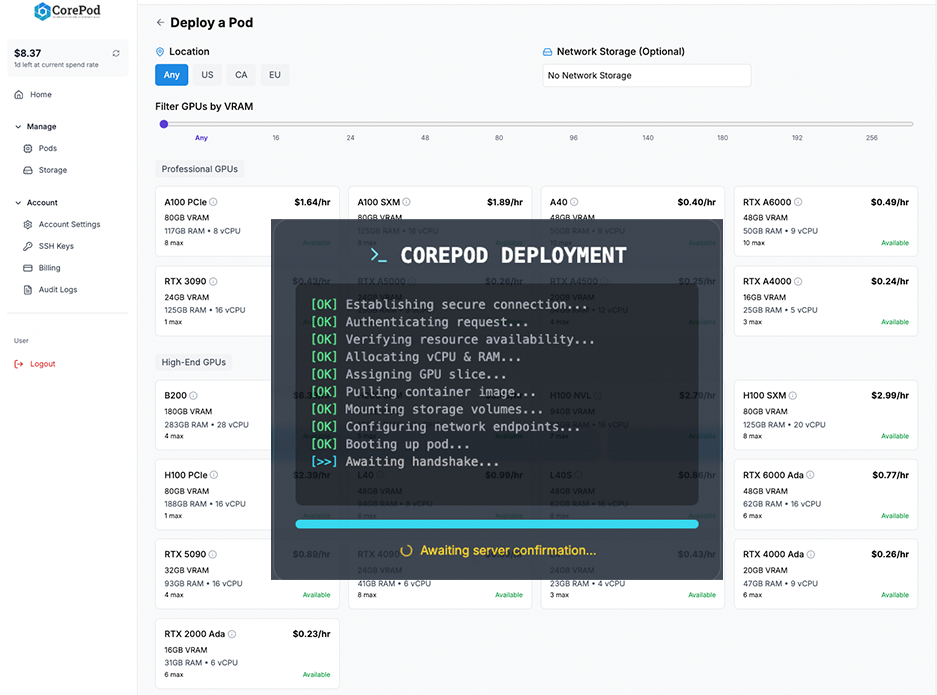Select CA as the location
The height and width of the screenshot is (695, 937).
coord(241,74)
